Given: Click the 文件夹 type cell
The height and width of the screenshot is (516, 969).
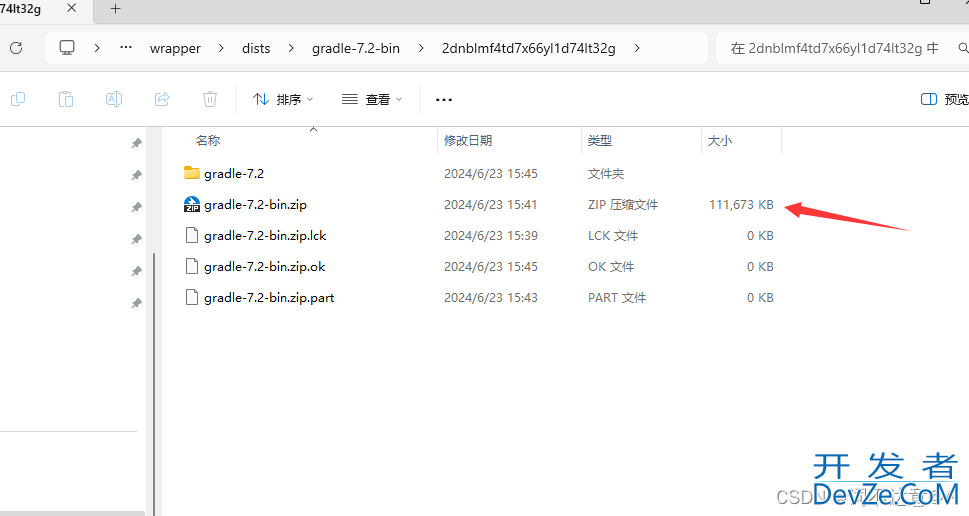Looking at the screenshot, I should tap(606, 174).
